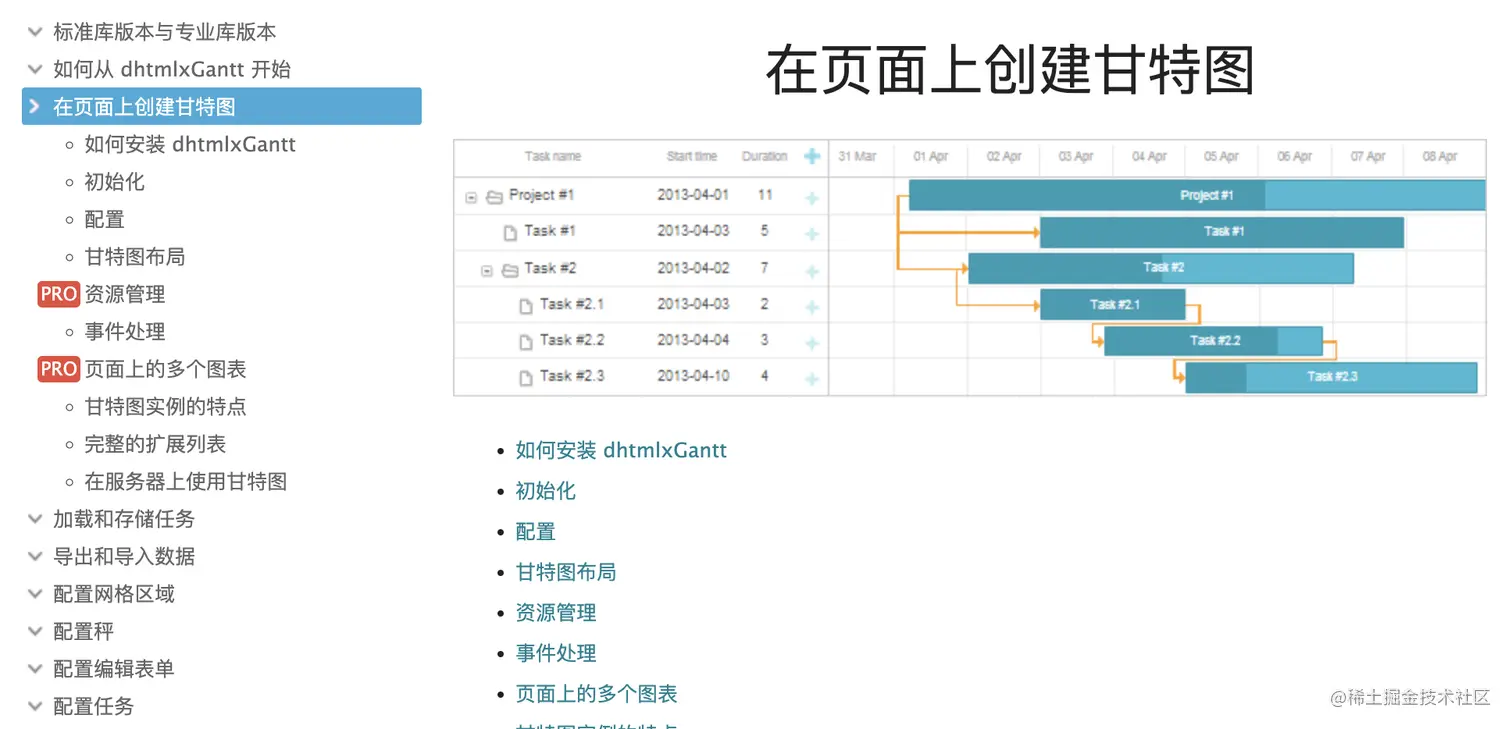Click Duration column header
The height and width of the screenshot is (729, 1512).
coord(765,156)
